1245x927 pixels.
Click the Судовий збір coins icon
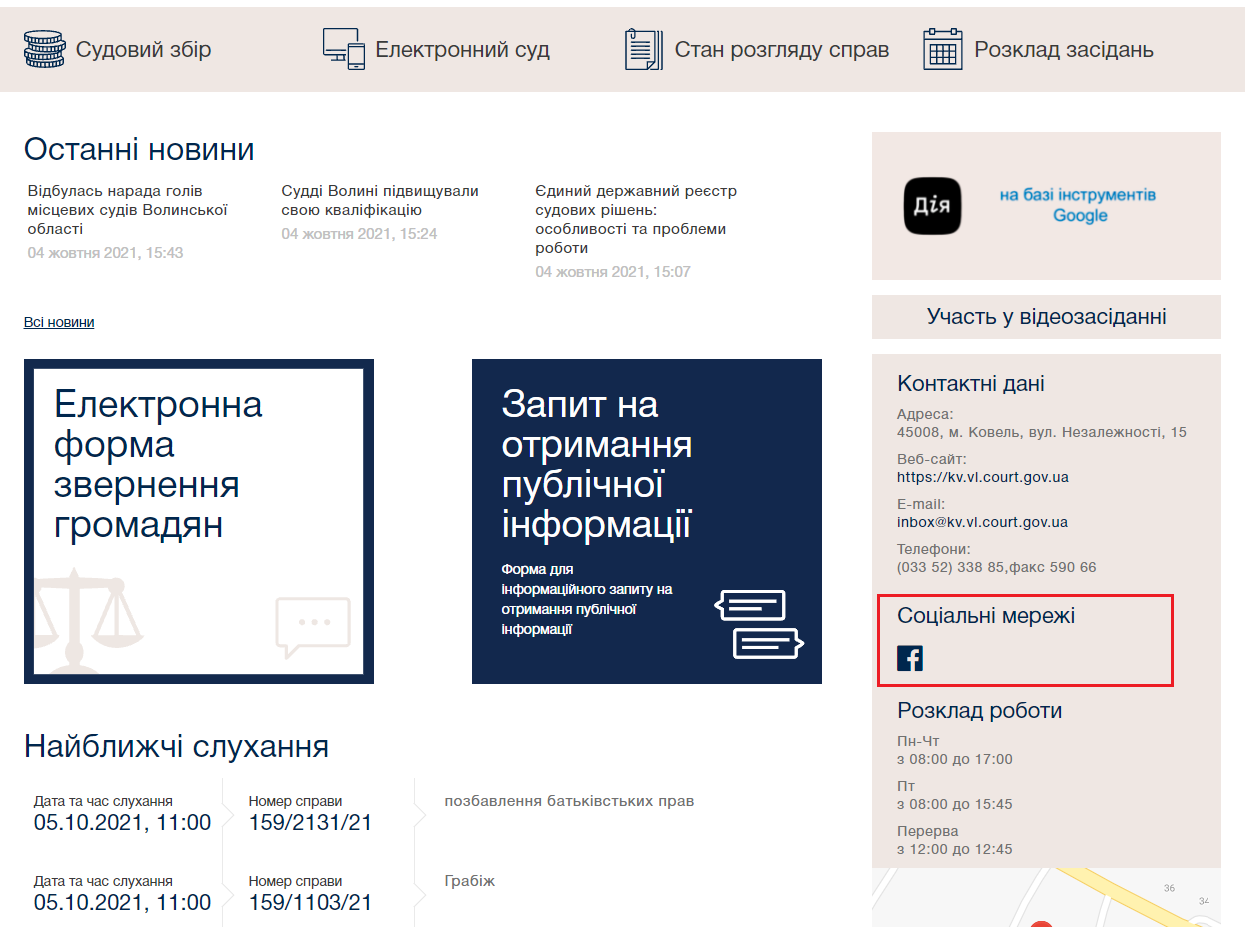pyautogui.click(x=44, y=50)
